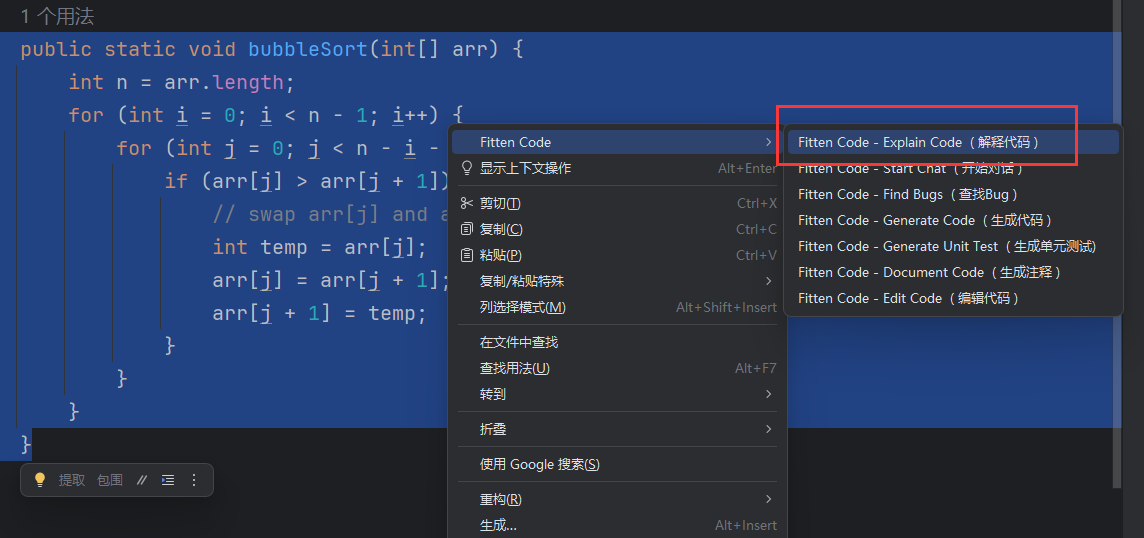This screenshot has width=1144, height=538.
Task: Choose 剪切(T) from context menu
Action: (618, 203)
